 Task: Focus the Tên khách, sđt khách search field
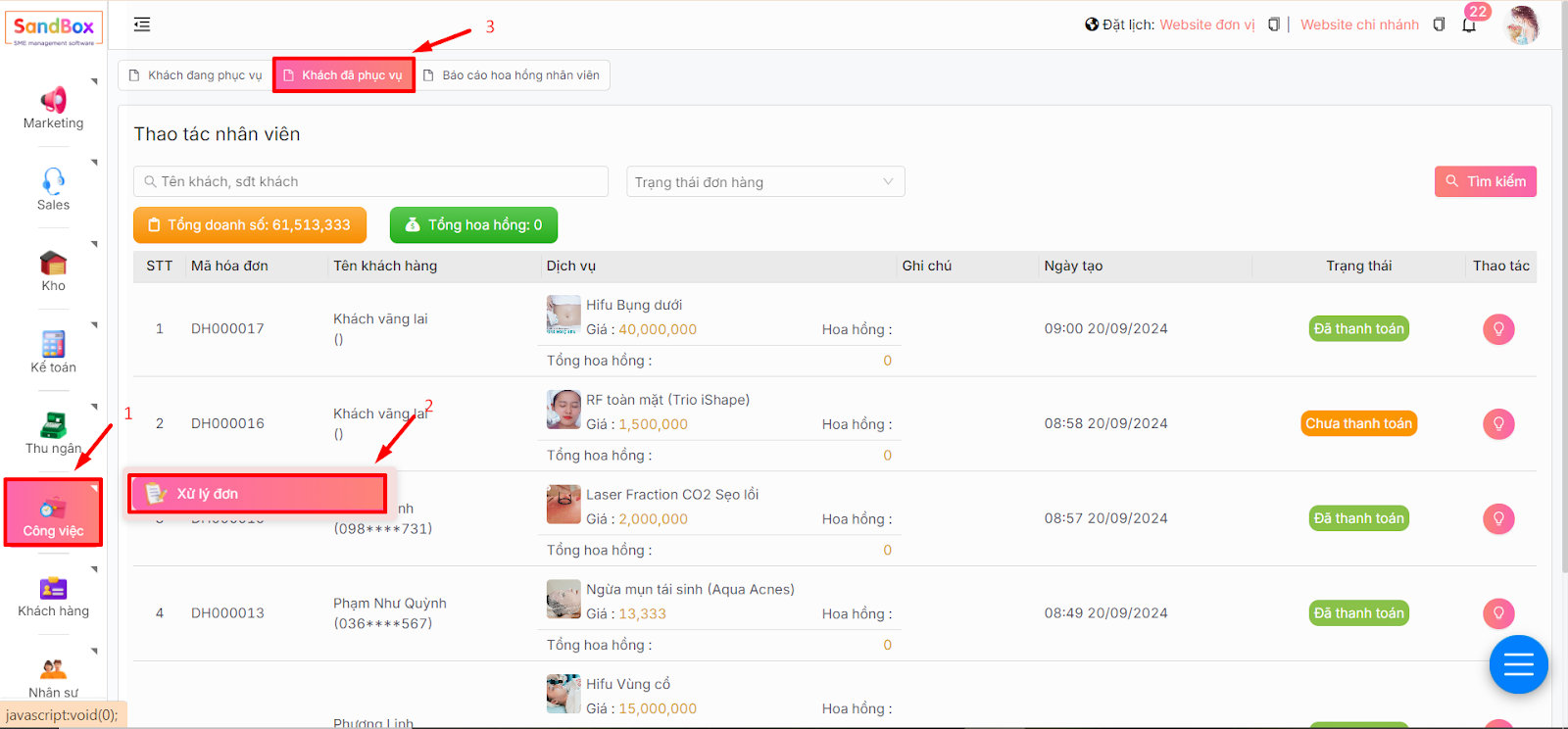[370, 181]
